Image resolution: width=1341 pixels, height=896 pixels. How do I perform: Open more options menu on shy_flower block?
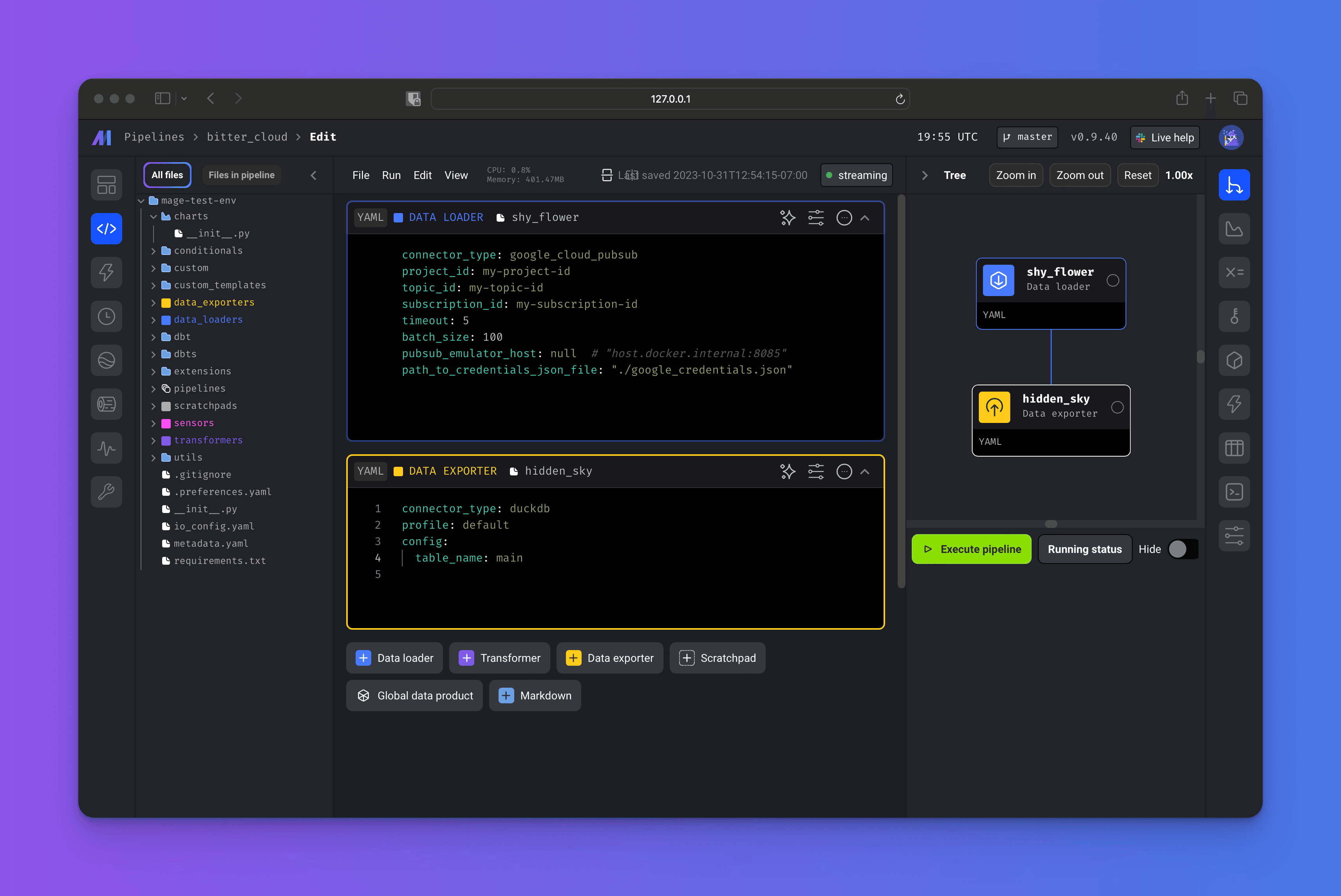pyautogui.click(x=844, y=218)
